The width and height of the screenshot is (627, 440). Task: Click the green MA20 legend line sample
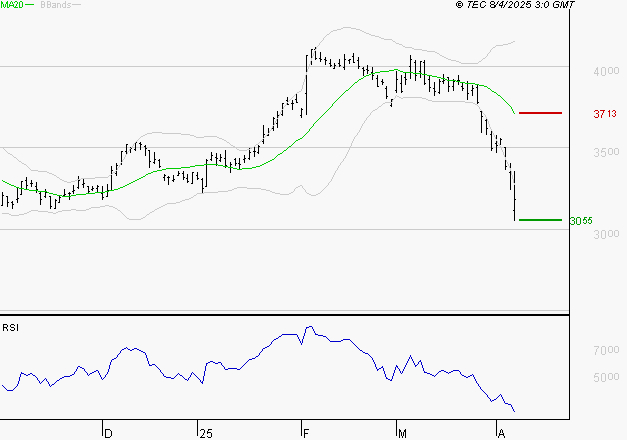(30, 5)
